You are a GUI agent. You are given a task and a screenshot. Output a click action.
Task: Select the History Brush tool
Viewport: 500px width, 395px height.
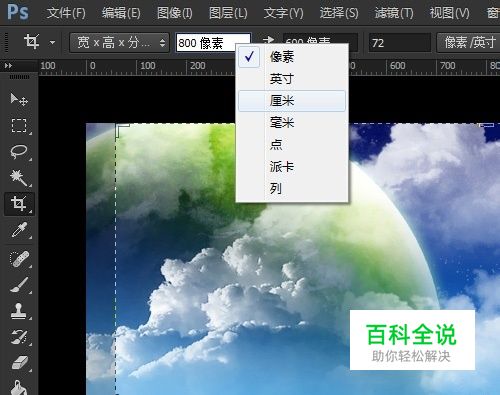[x=19, y=337]
